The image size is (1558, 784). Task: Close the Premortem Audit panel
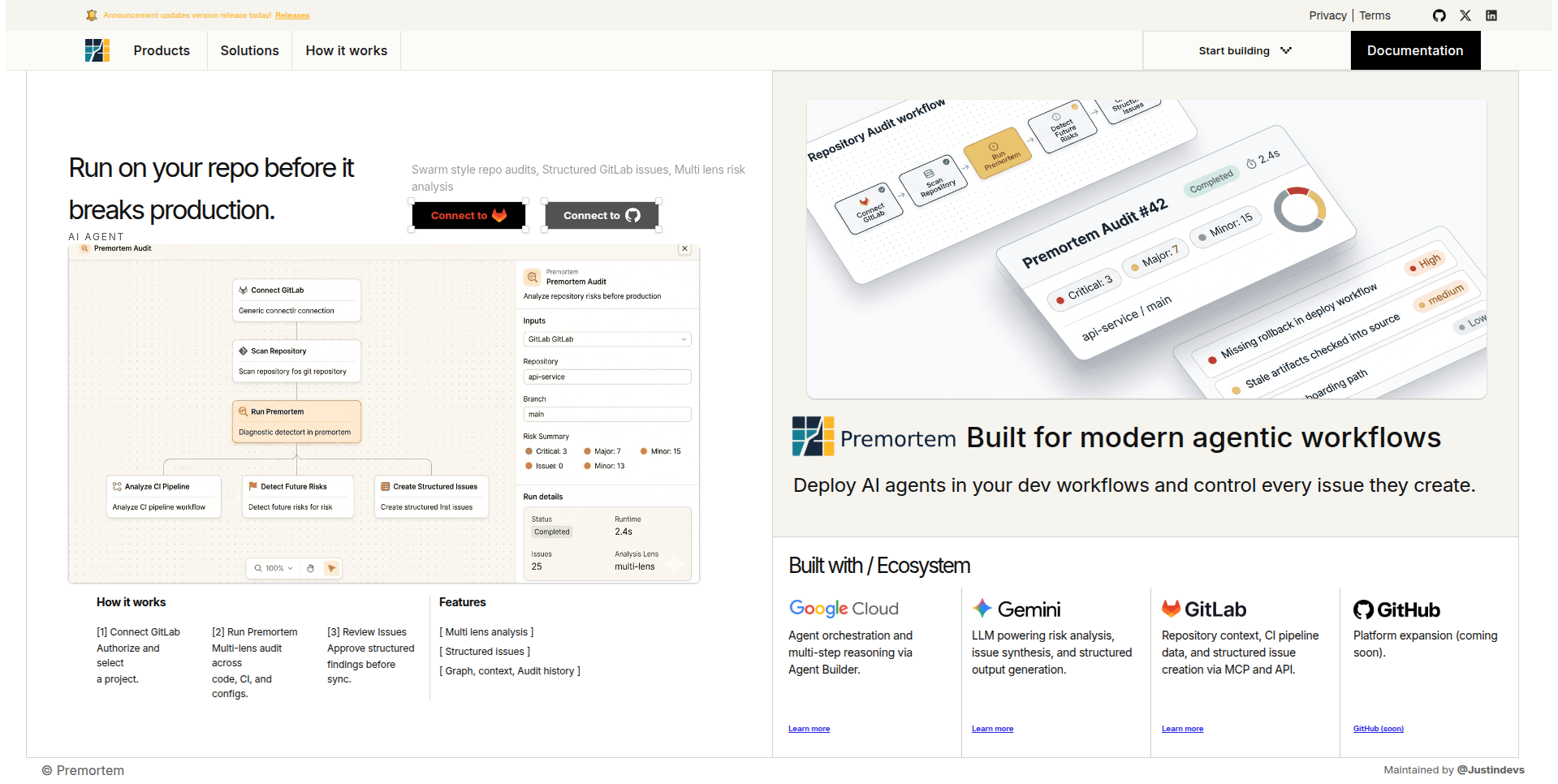pyautogui.click(x=684, y=249)
